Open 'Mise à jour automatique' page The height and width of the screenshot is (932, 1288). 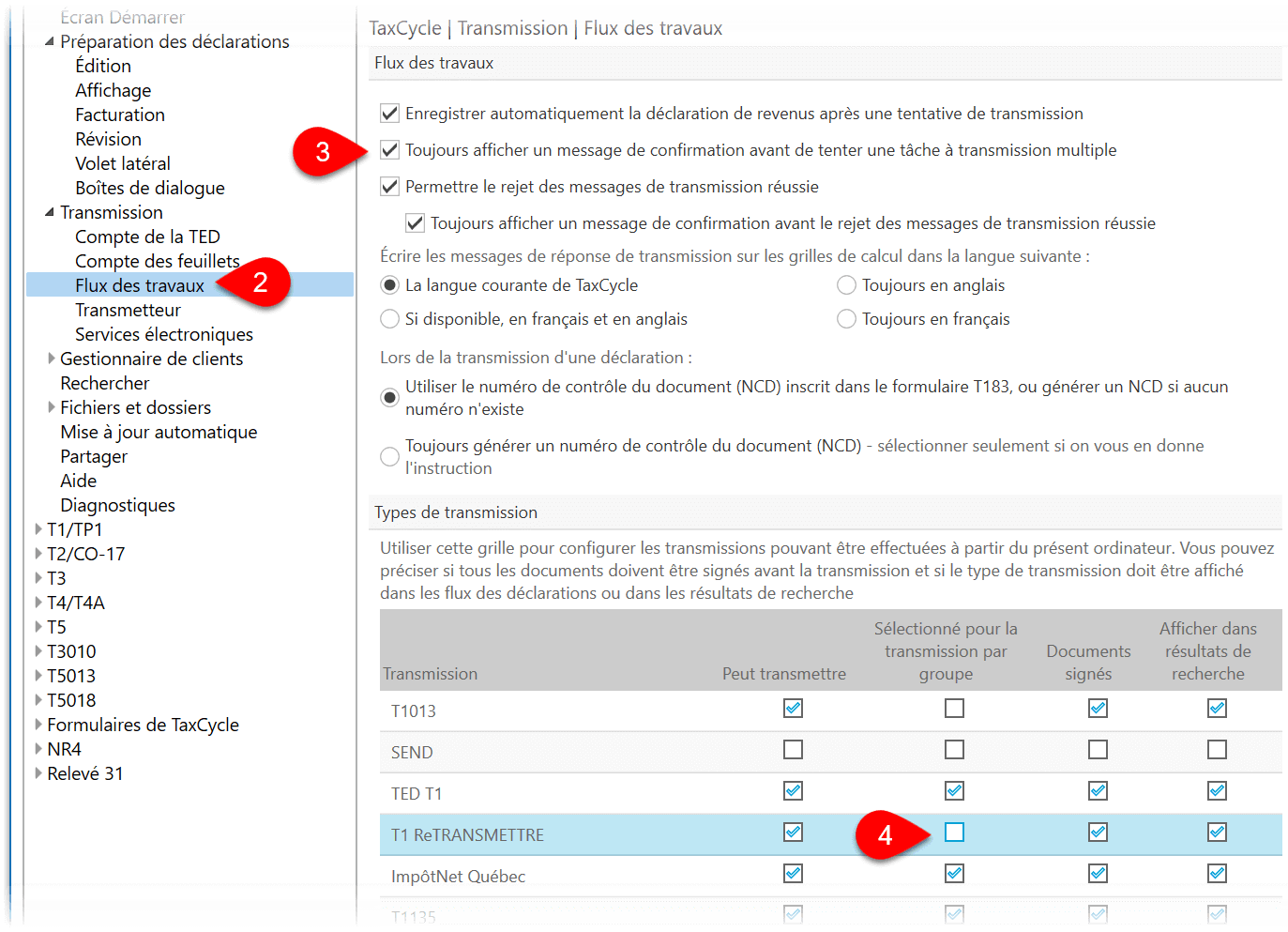coord(159,432)
